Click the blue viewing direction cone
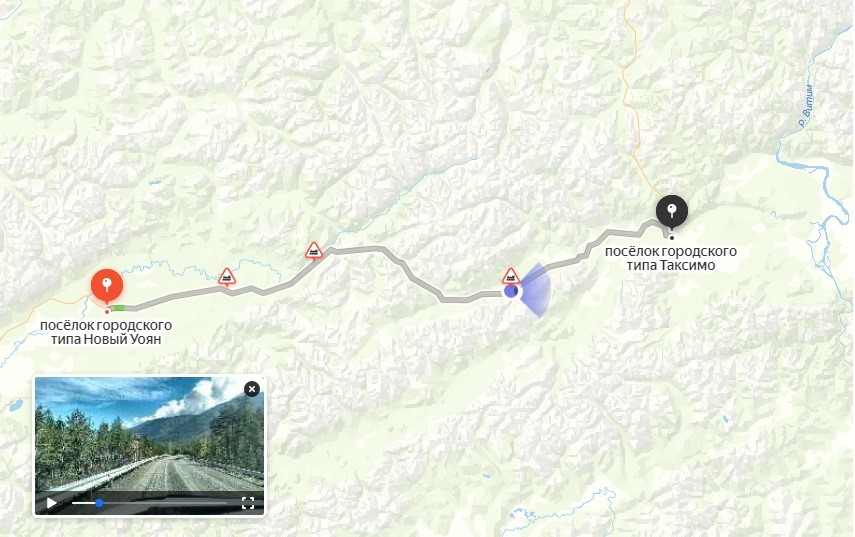Screen dimensions: 855x537 point(537,290)
